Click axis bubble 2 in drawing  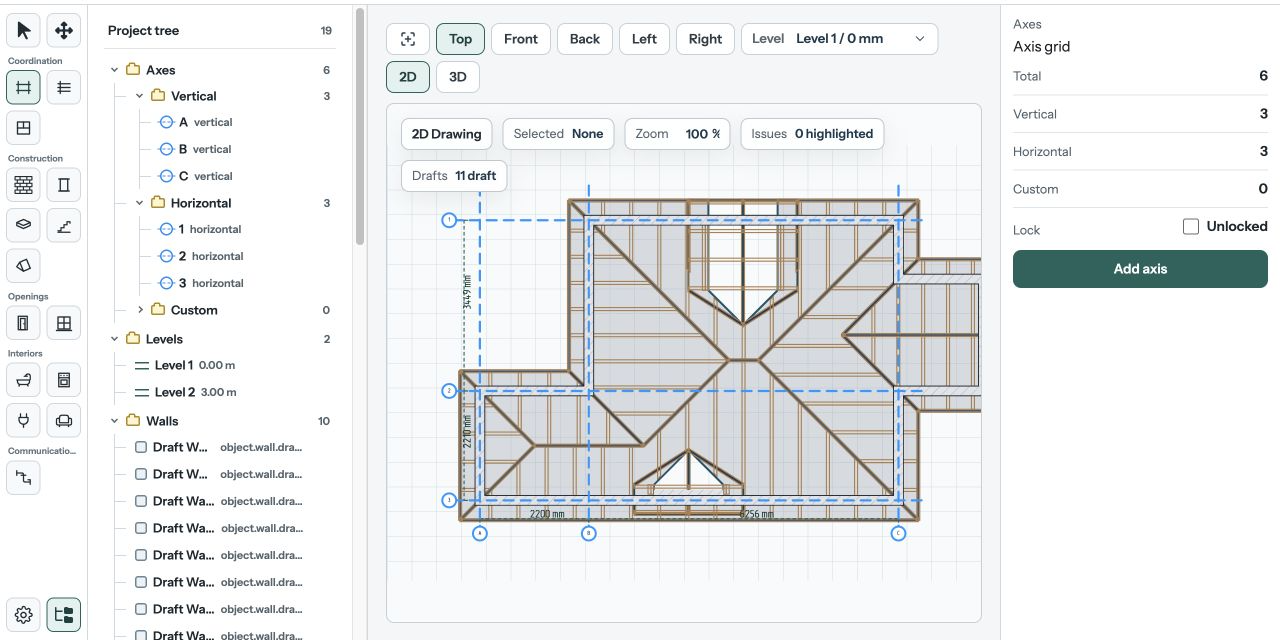click(x=449, y=391)
